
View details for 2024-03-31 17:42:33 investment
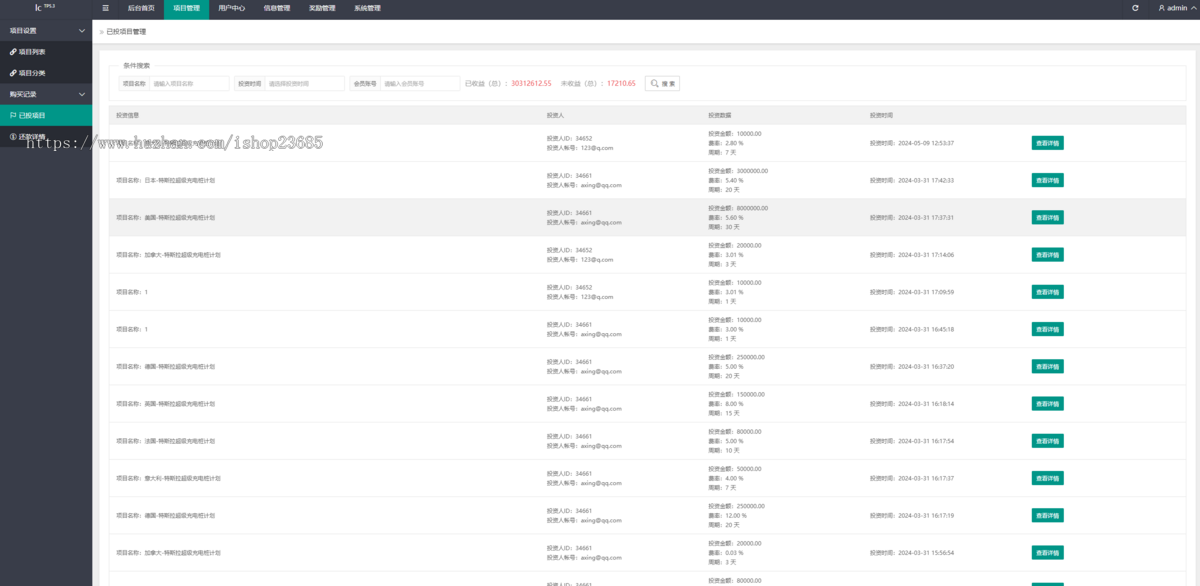pyautogui.click(x=1047, y=180)
